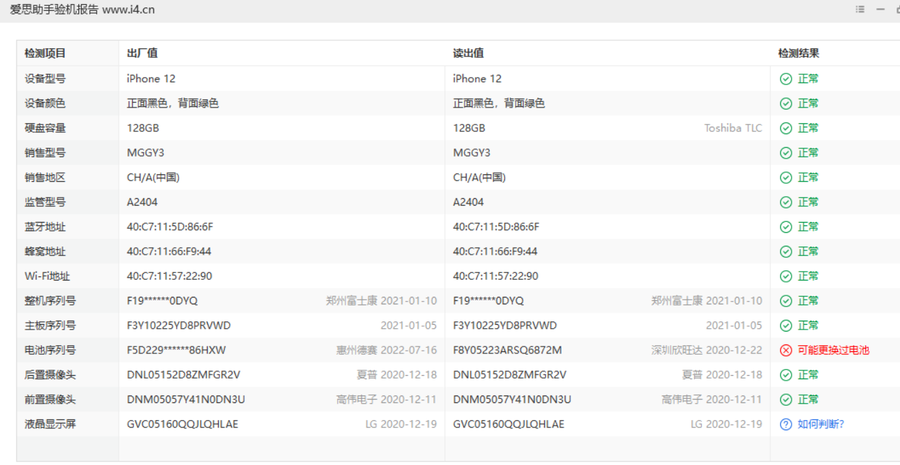Select the 整机序列号 row label

[x=50, y=301]
